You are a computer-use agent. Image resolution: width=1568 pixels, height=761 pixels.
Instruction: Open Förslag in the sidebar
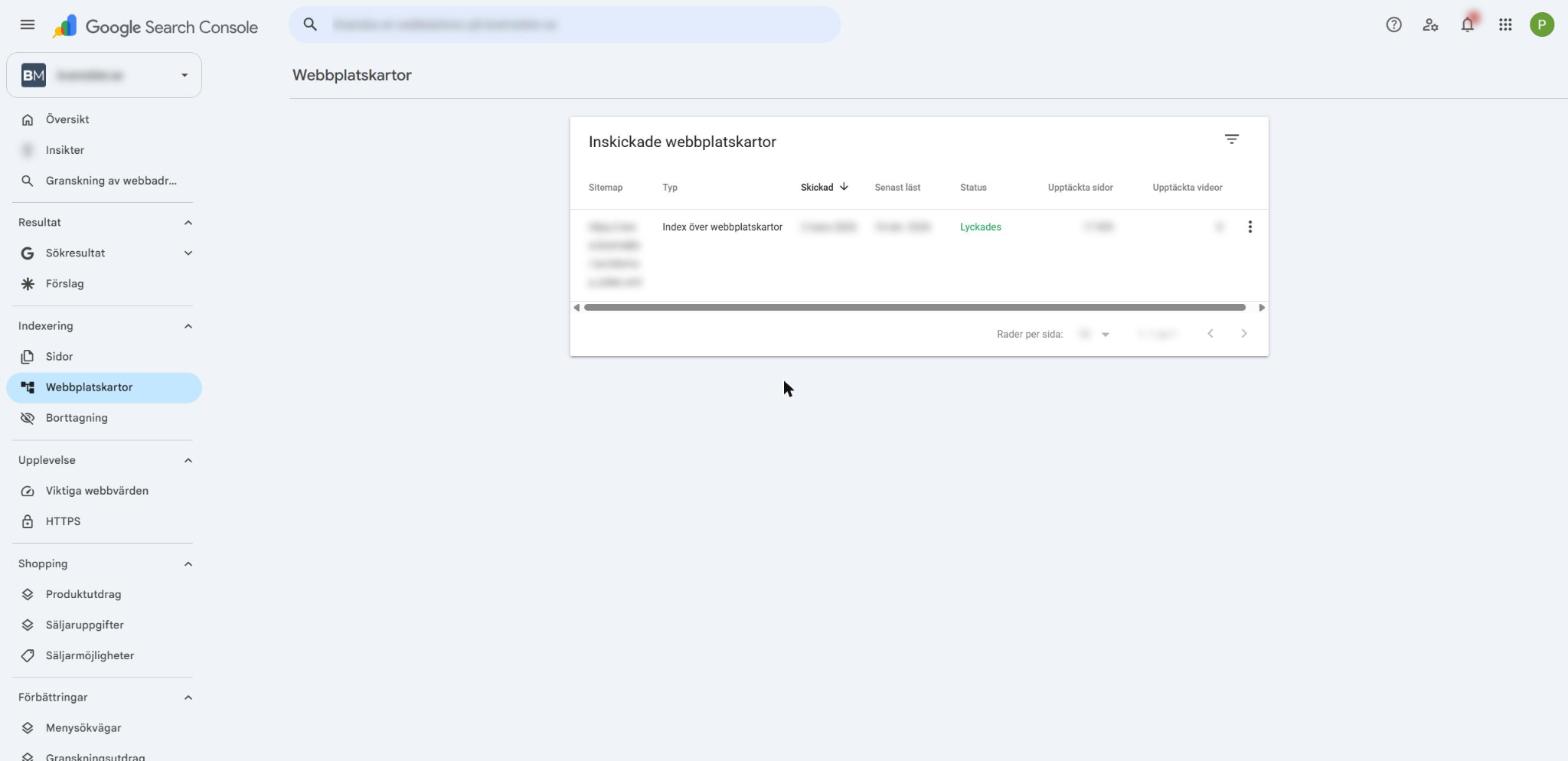point(104,284)
